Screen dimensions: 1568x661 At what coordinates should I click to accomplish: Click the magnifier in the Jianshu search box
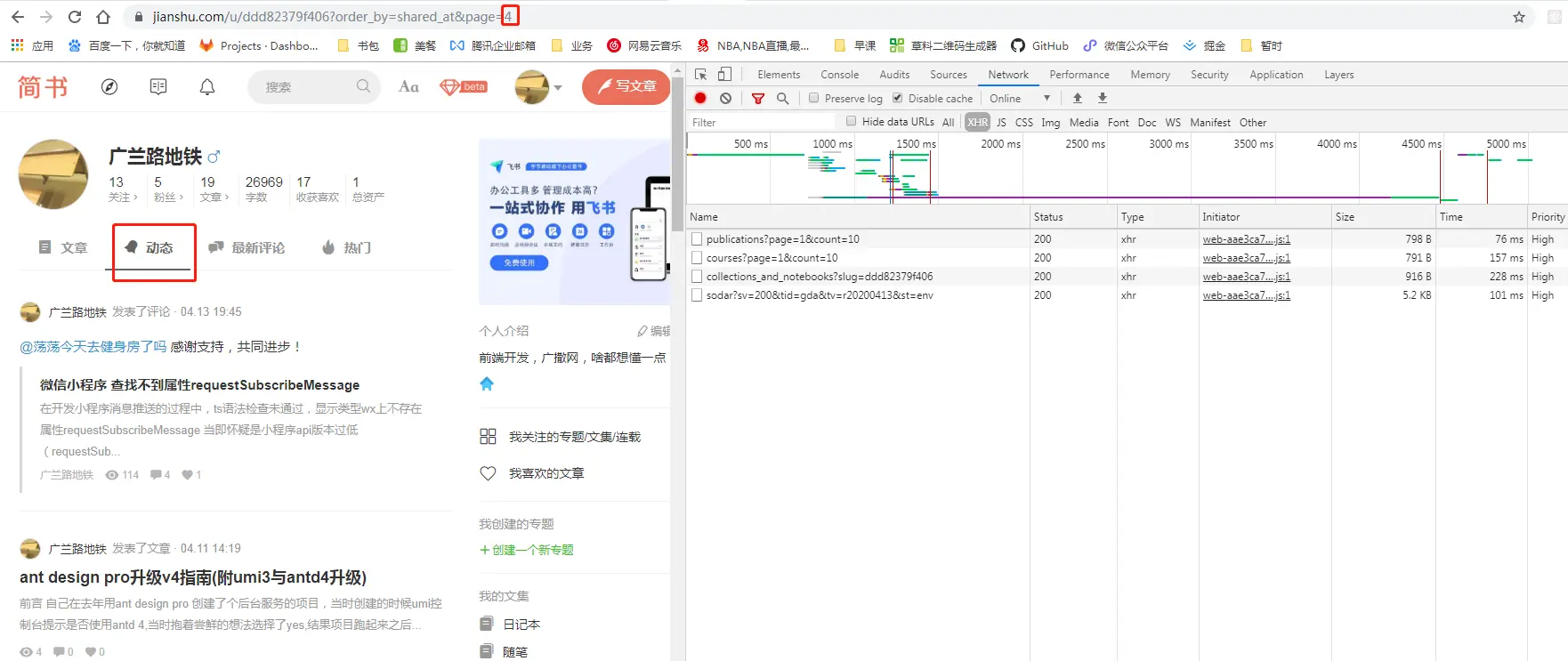pos(363,86)
